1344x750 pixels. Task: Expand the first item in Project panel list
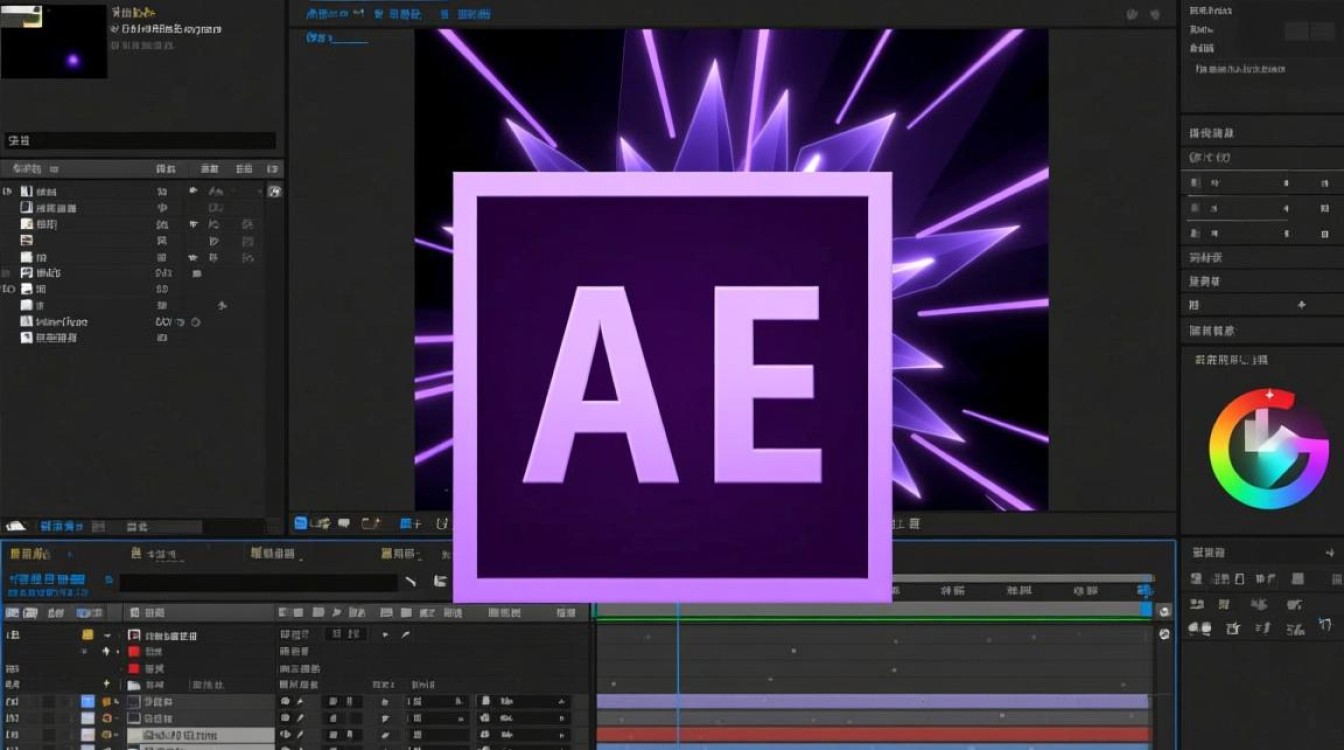pyautogui.click(x=9, y=191)
